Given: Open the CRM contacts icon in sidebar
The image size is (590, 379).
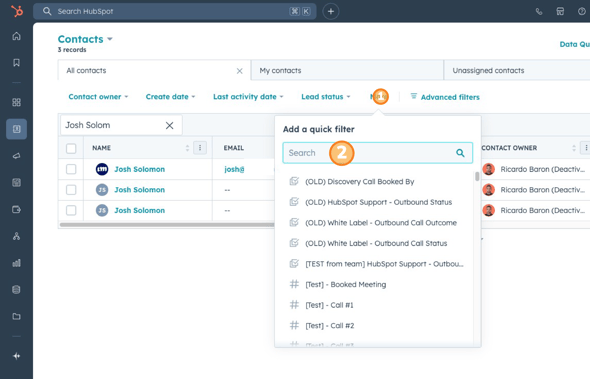Looking at the screenshot, I should click(16, 129).
